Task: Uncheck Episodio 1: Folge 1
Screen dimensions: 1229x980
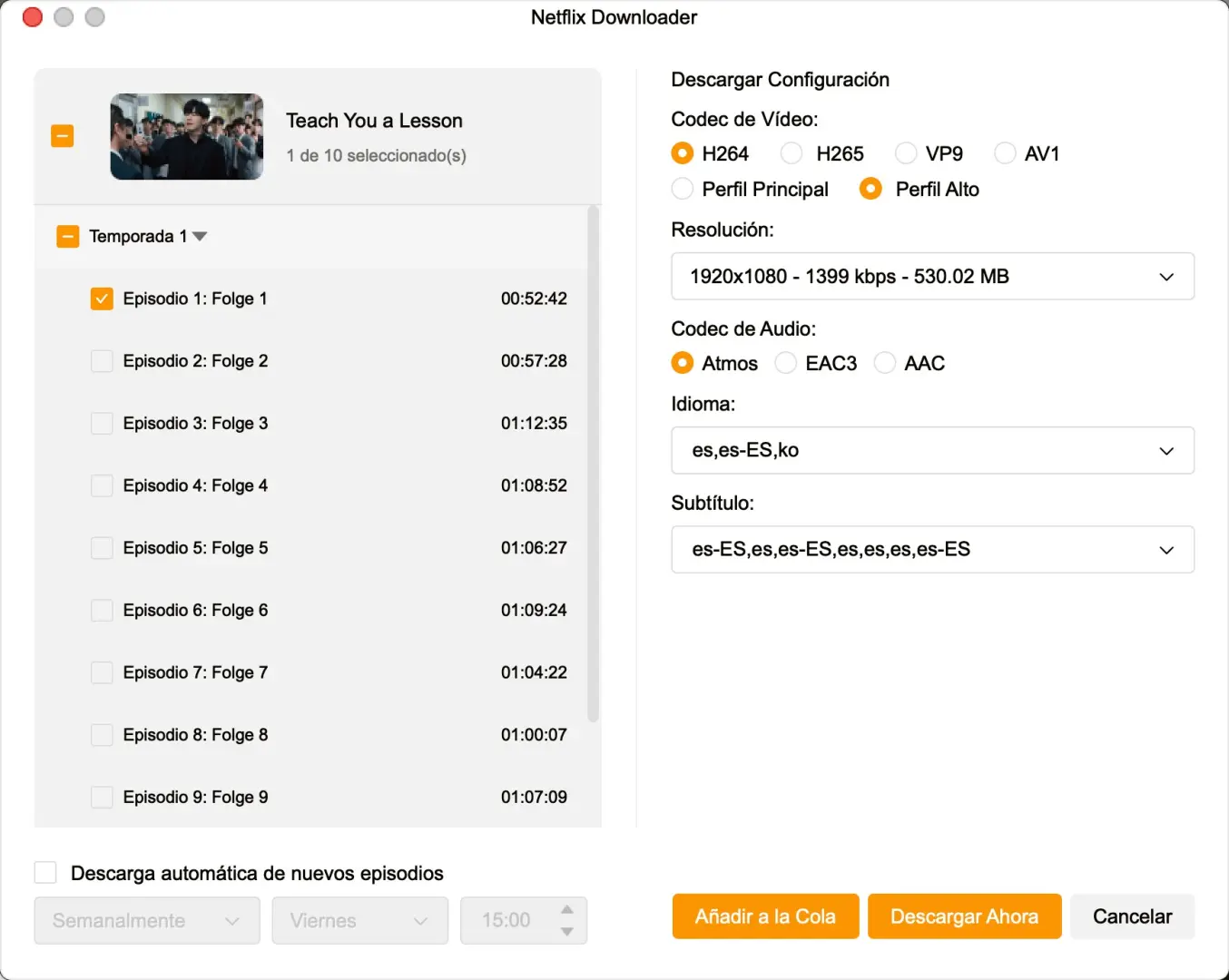Action: coord(102,299)
